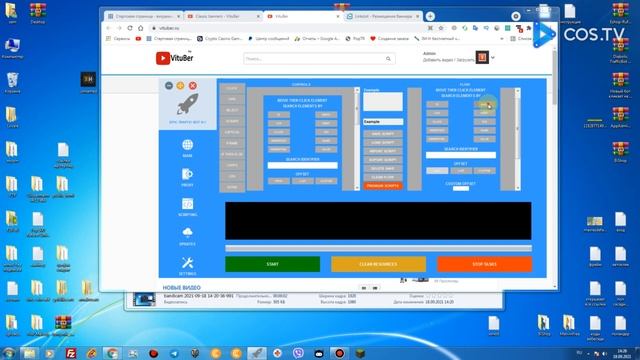This screenshot has height=360, width=640.
Task: Click the green START button
Action: (x=273, y=264)
